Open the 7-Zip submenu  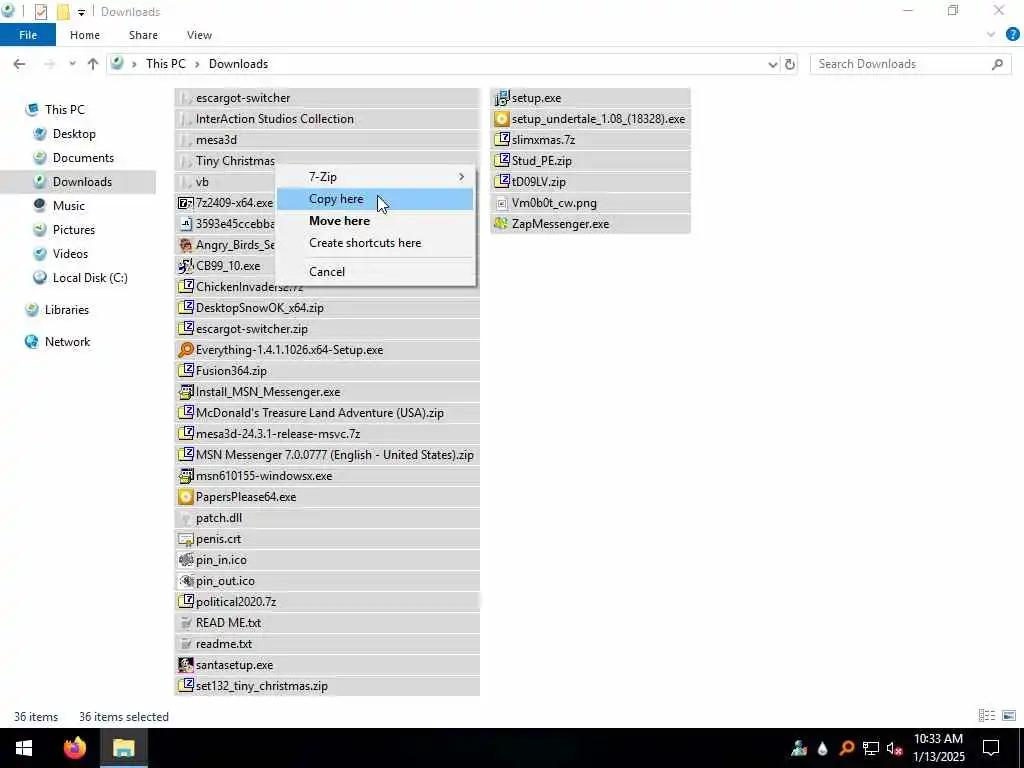pos(375,177)
